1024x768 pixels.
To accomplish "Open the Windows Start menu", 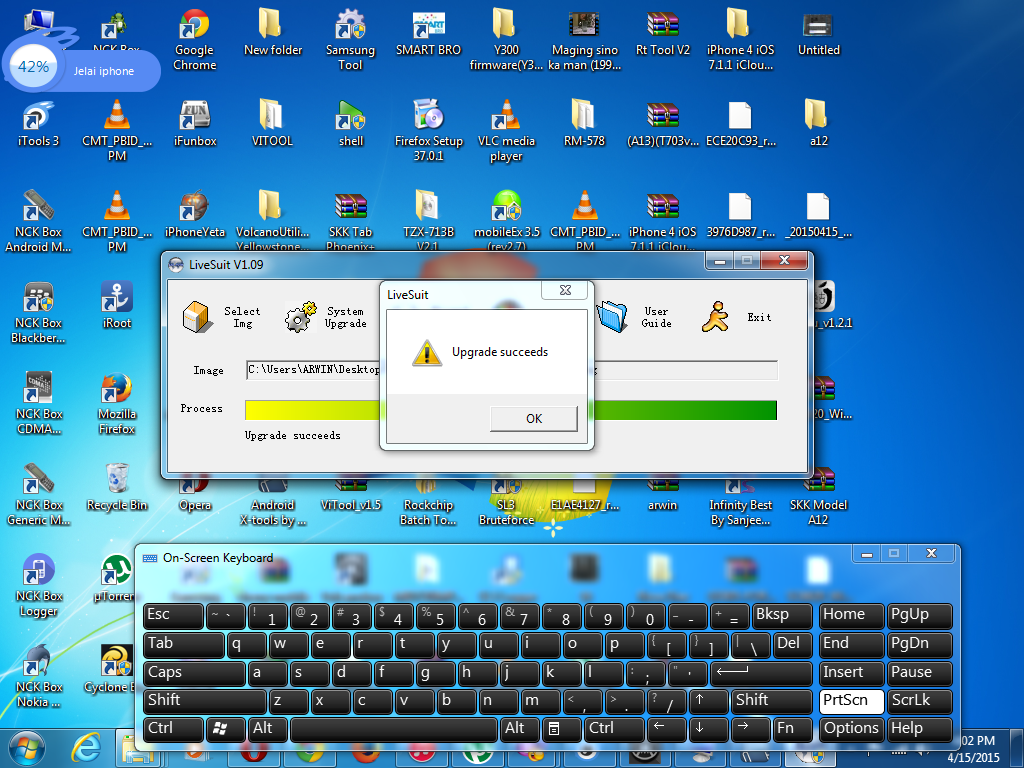I will pos(27,748).
